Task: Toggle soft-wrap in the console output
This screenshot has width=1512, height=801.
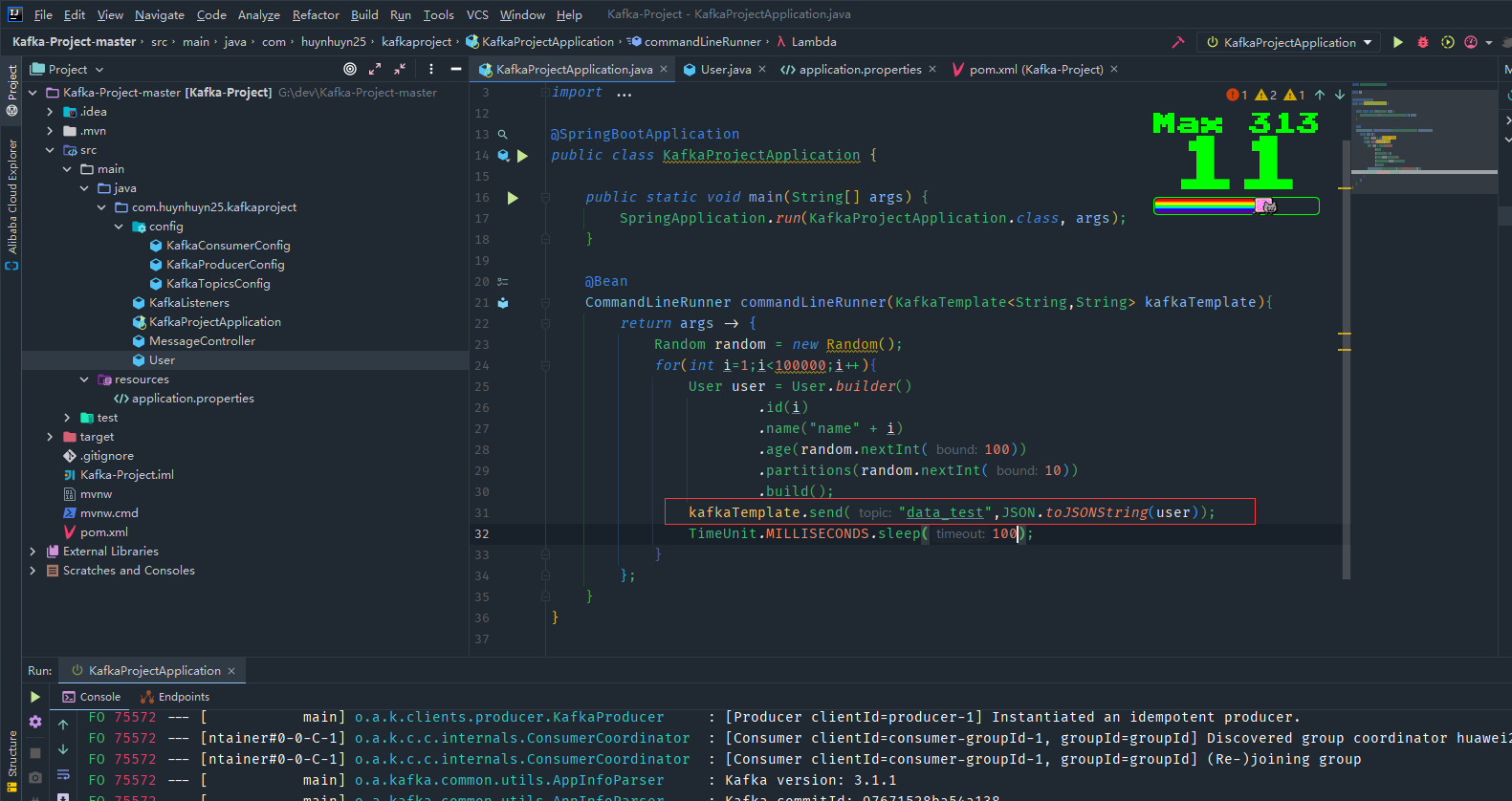Action: (x=63, y=774)
